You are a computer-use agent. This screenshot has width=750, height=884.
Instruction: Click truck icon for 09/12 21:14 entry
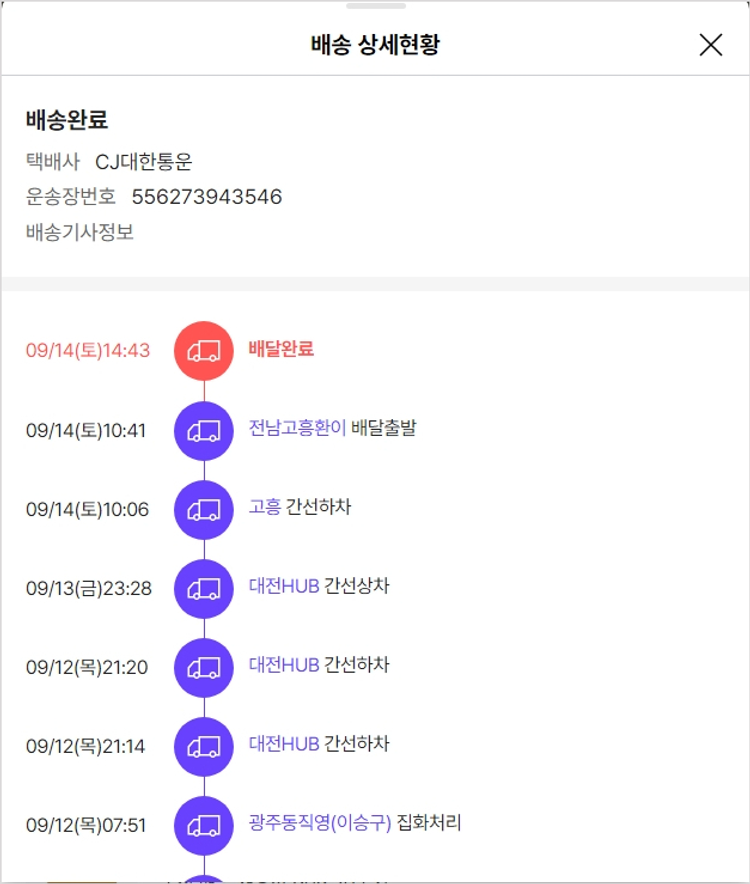(x=204, y=746)
